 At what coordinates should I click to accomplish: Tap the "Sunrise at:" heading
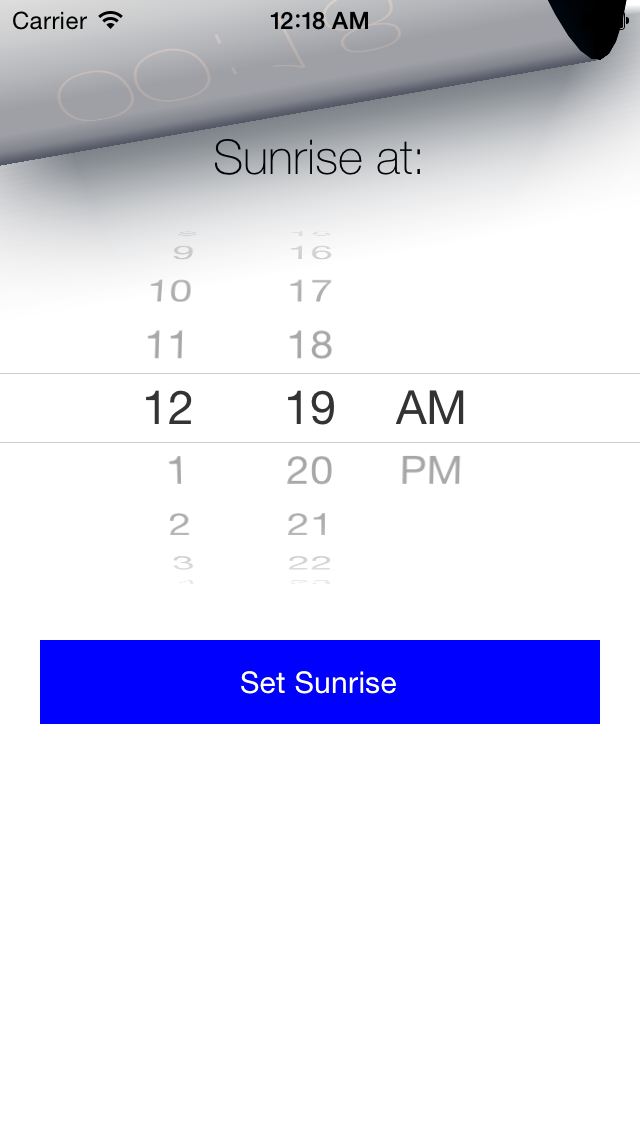(x=318, y=158)
